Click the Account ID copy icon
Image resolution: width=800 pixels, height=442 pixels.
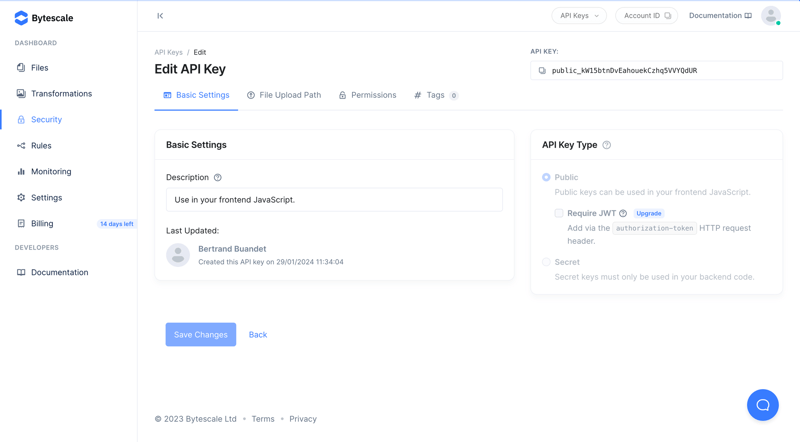coord(667,16)
